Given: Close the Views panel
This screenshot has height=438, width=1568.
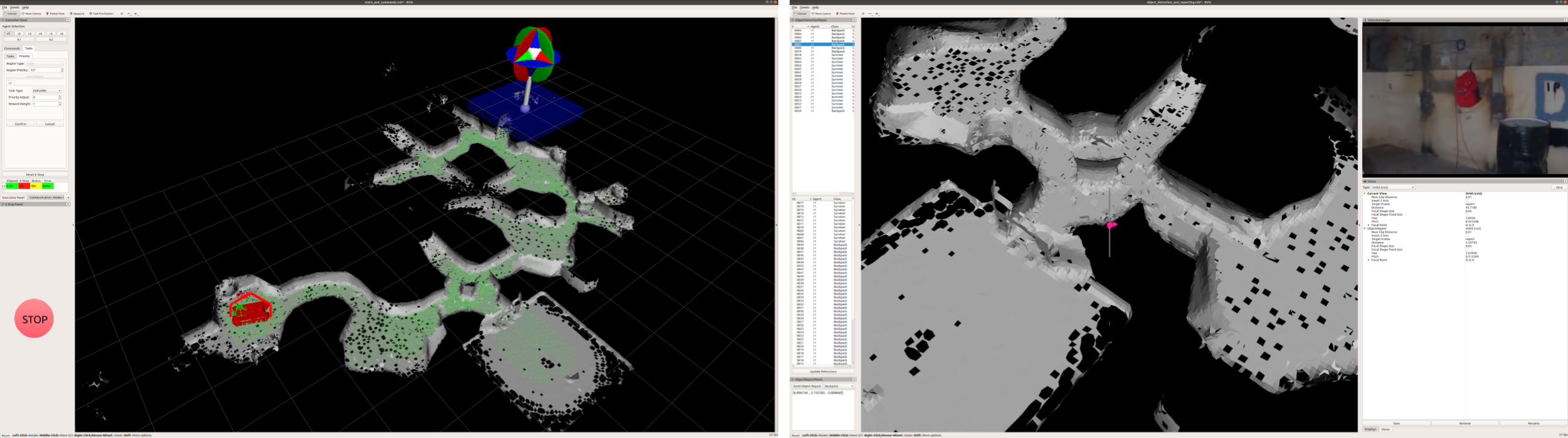Looking at the screenshot, I should pyautogui.click(x=1565, y=181).
